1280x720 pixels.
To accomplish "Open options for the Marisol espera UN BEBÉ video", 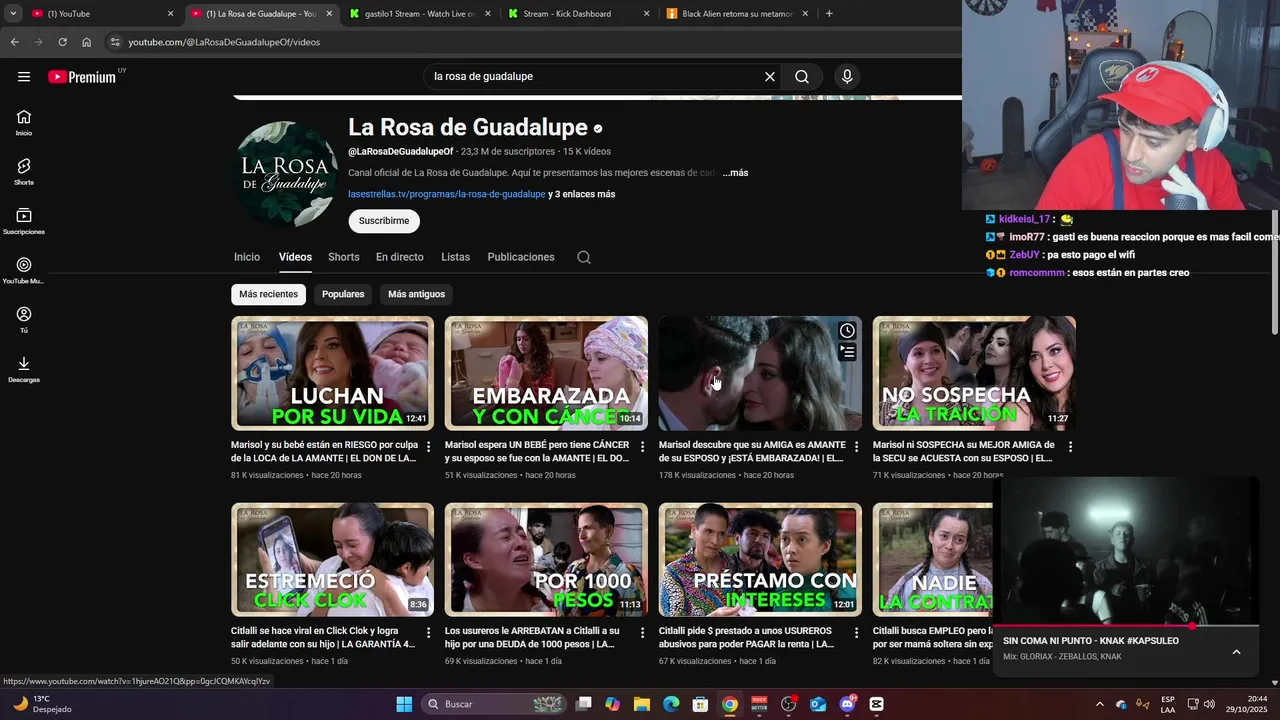I will [642, 446].
